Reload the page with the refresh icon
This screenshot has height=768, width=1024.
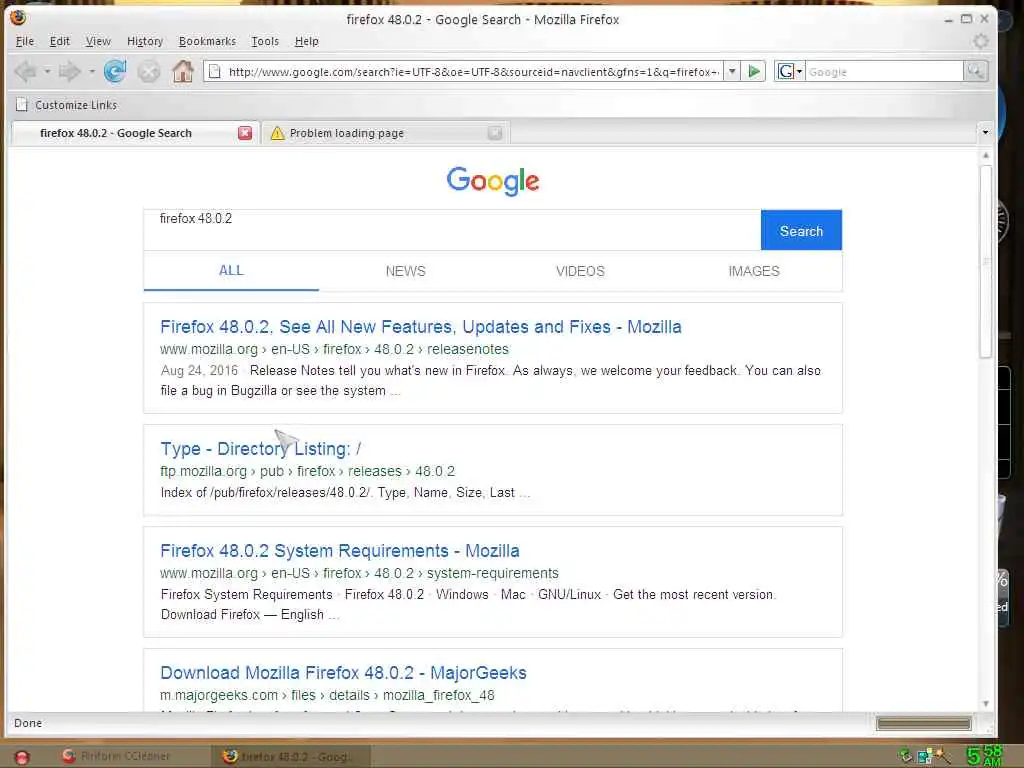(115, 71)
